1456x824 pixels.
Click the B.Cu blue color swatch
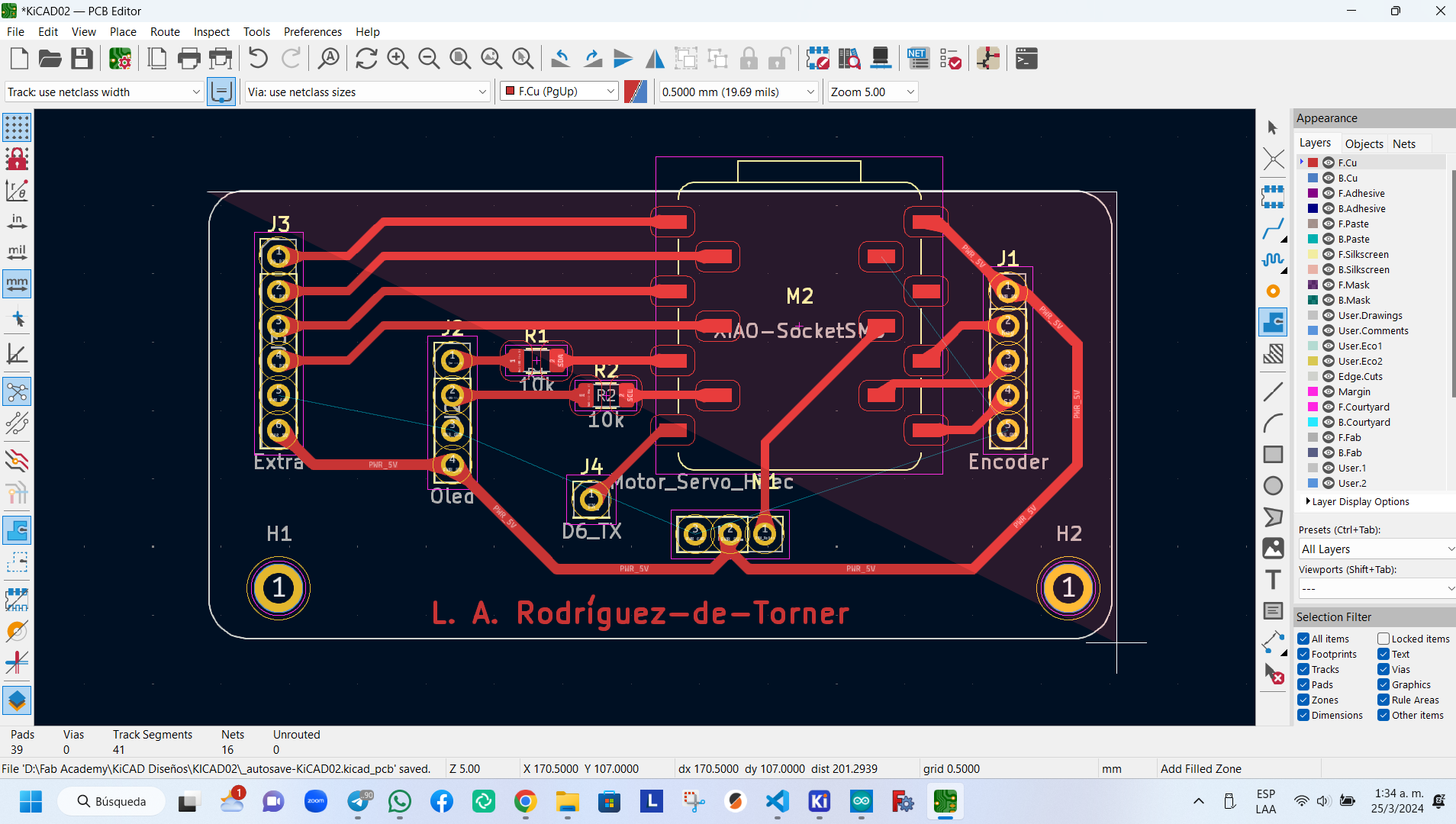click(x=1313, y=178)
